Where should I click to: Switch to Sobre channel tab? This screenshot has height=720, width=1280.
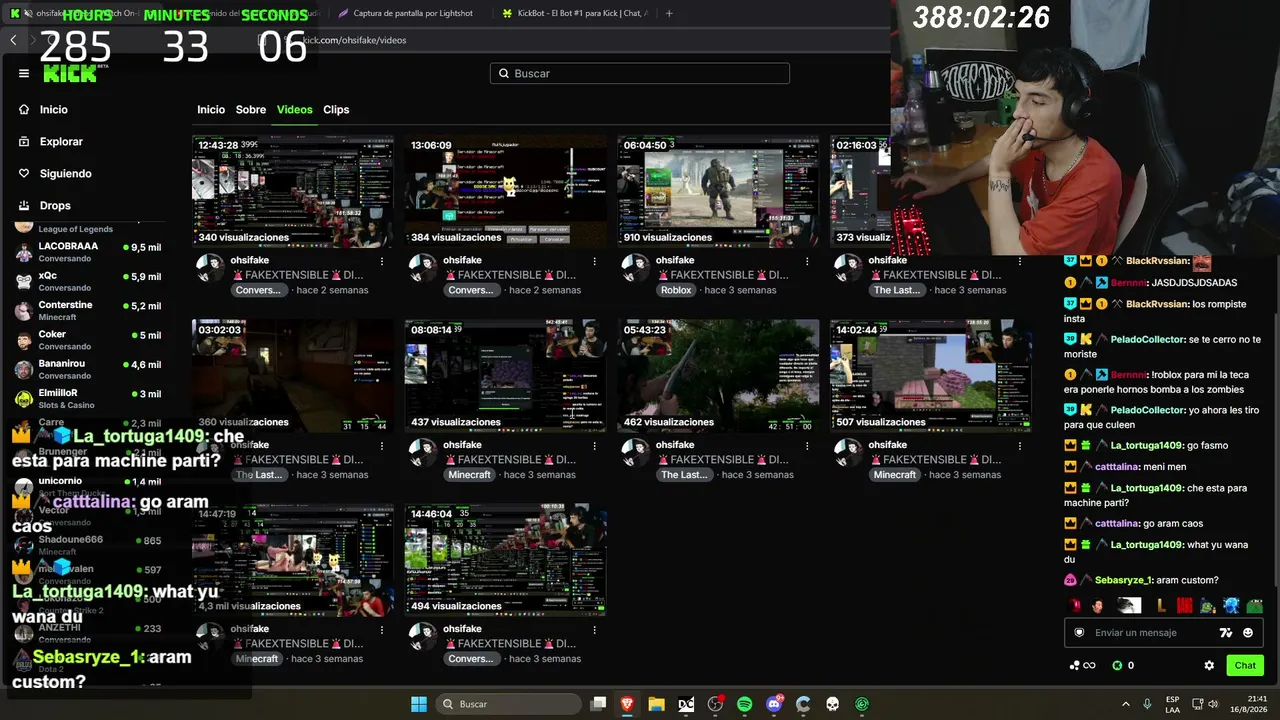click(251, 110)
